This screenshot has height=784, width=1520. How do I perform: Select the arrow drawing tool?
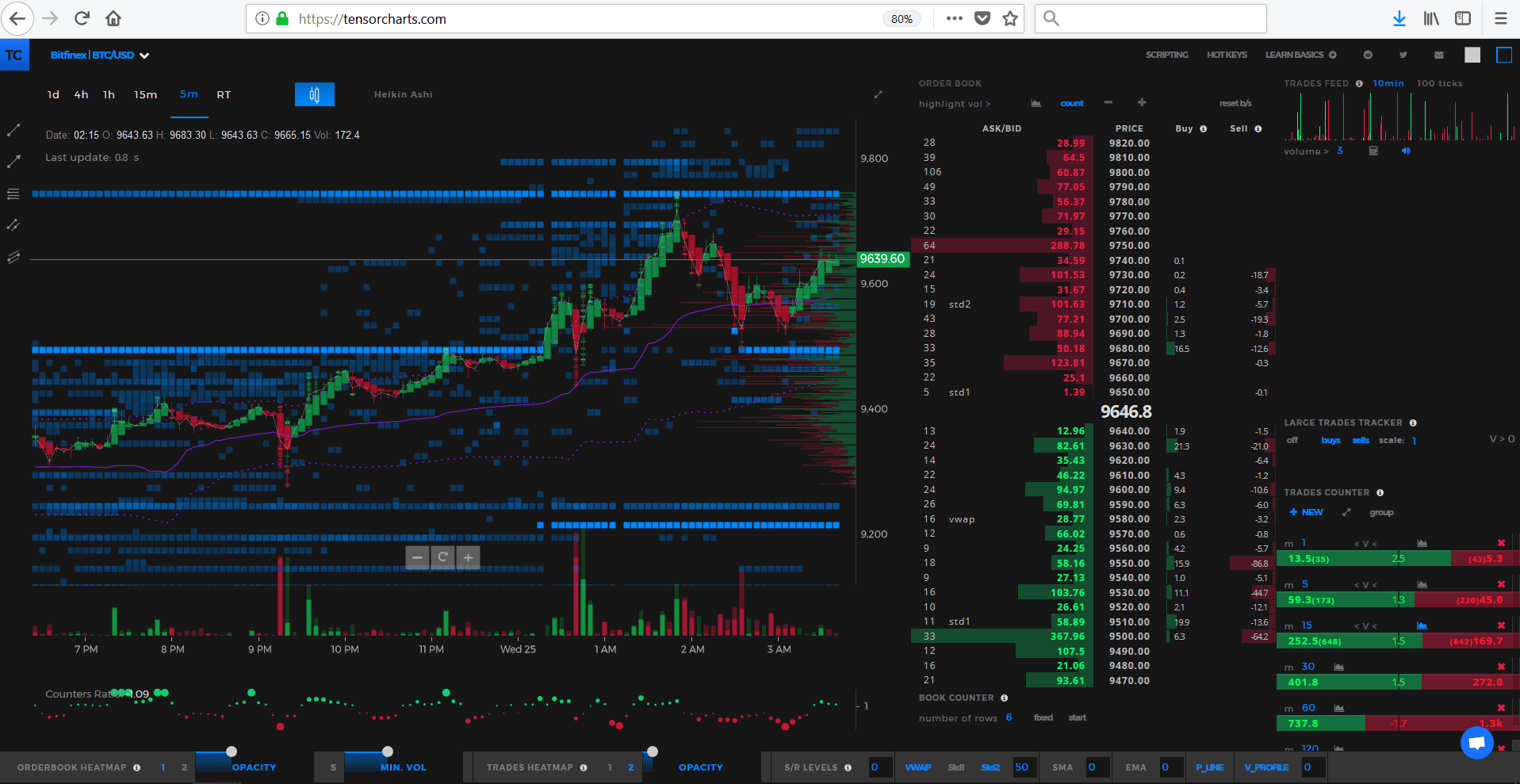[x=13, y=161]
